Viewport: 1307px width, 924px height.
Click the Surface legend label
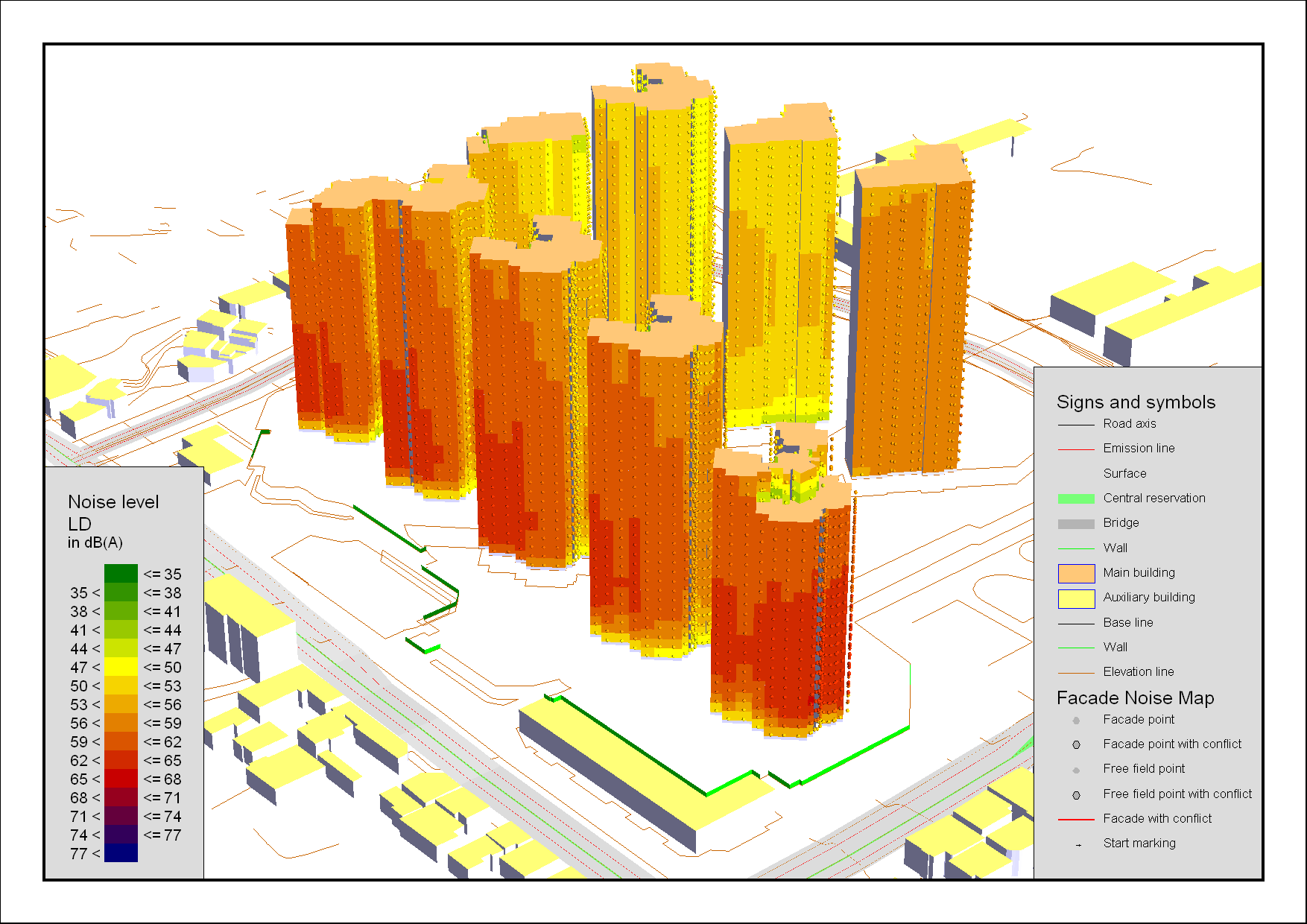1124,473
